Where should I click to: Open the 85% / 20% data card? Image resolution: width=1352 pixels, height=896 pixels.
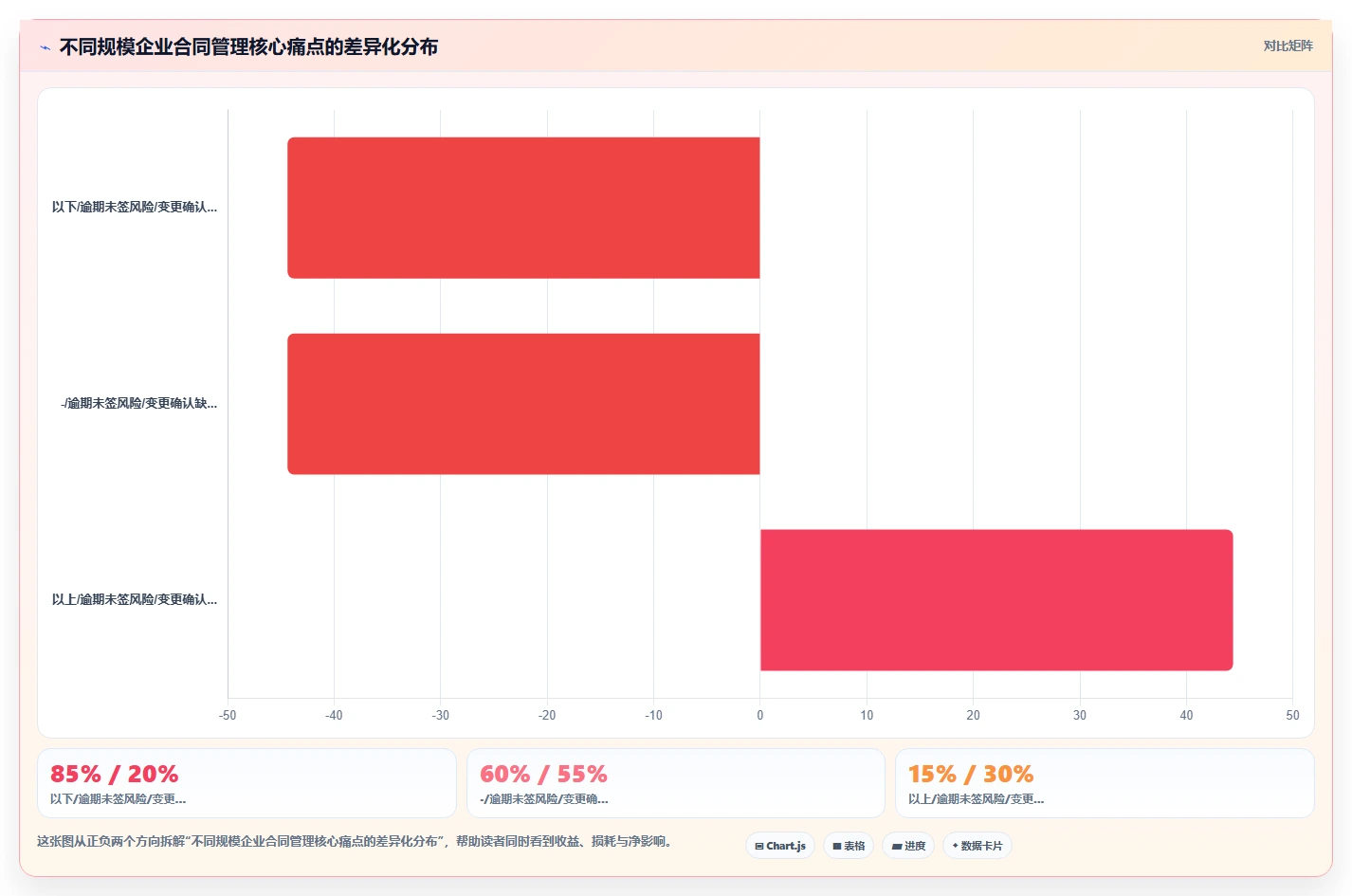[247, 783]
